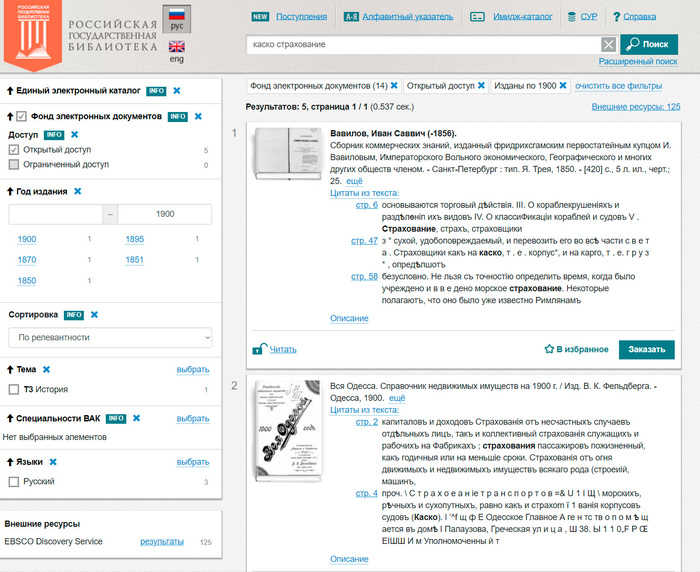
Task: Remove Фонд электронных документов (14) filter chip
Action: 394,85
